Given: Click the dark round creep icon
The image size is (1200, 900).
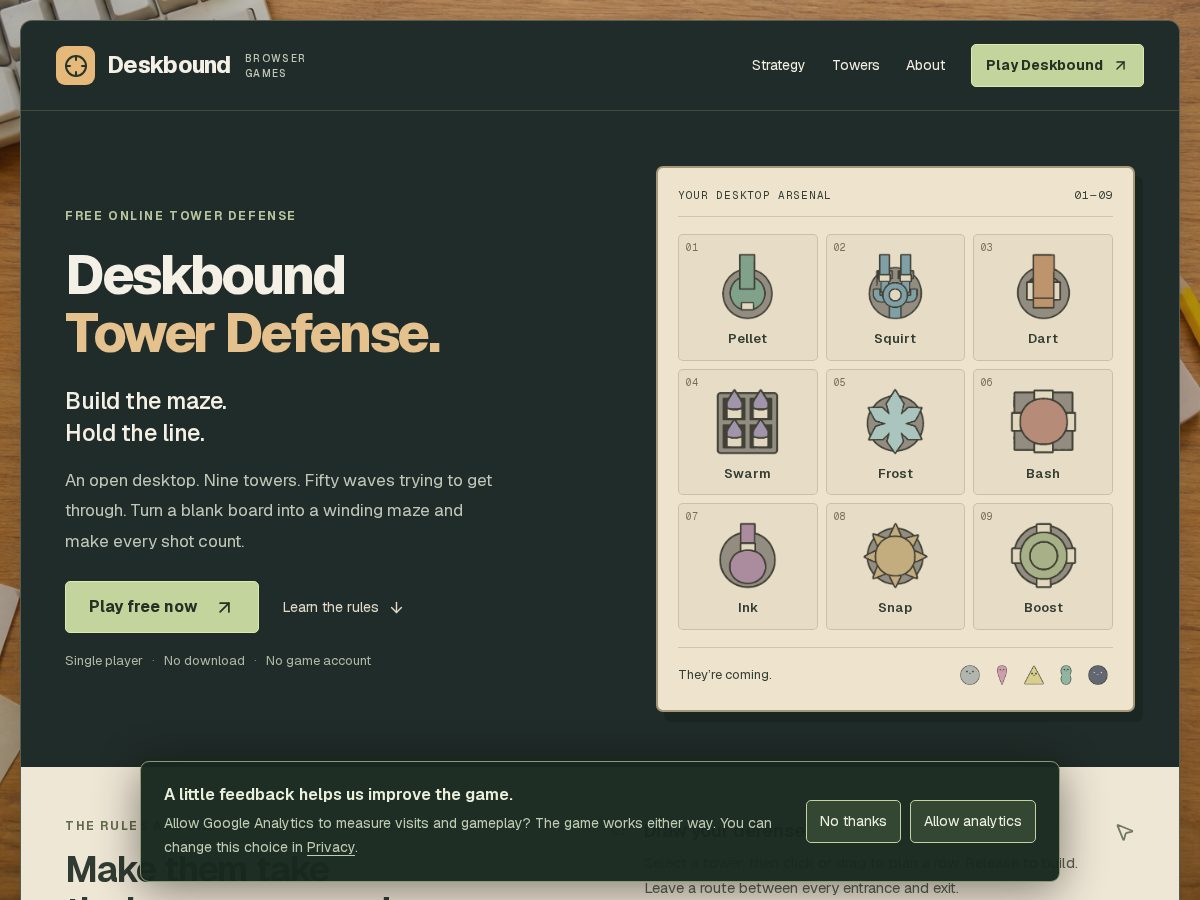Looking at the screenshot, I should [x=1098, y=675].
